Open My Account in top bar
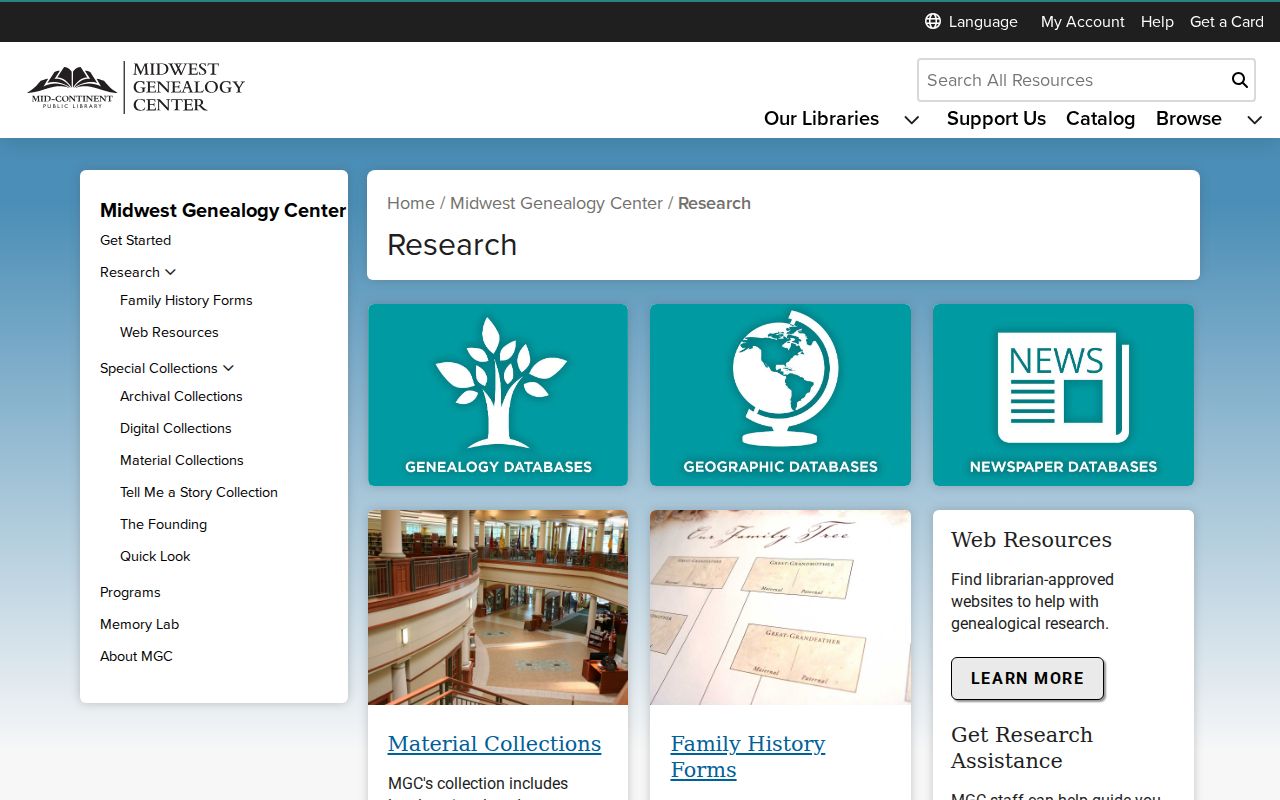1280x800 pixels. click(x=1082, y=21)
